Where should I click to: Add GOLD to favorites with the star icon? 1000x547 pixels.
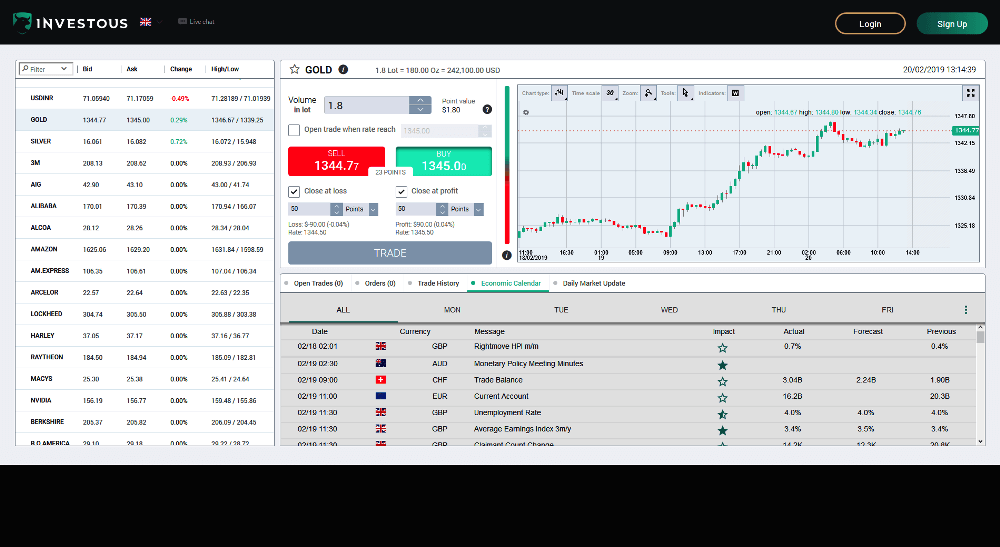pos(294,69)
